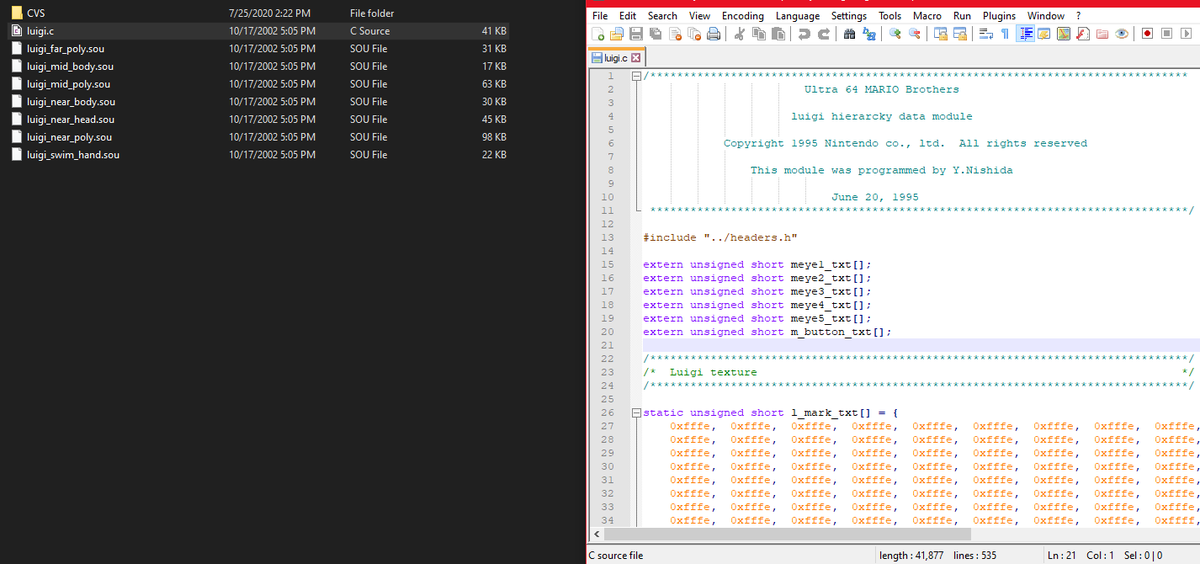This screenshot has width=1200, height=564.
Task: Open a file via the toolbar
Action: click(x=616, y=33)
